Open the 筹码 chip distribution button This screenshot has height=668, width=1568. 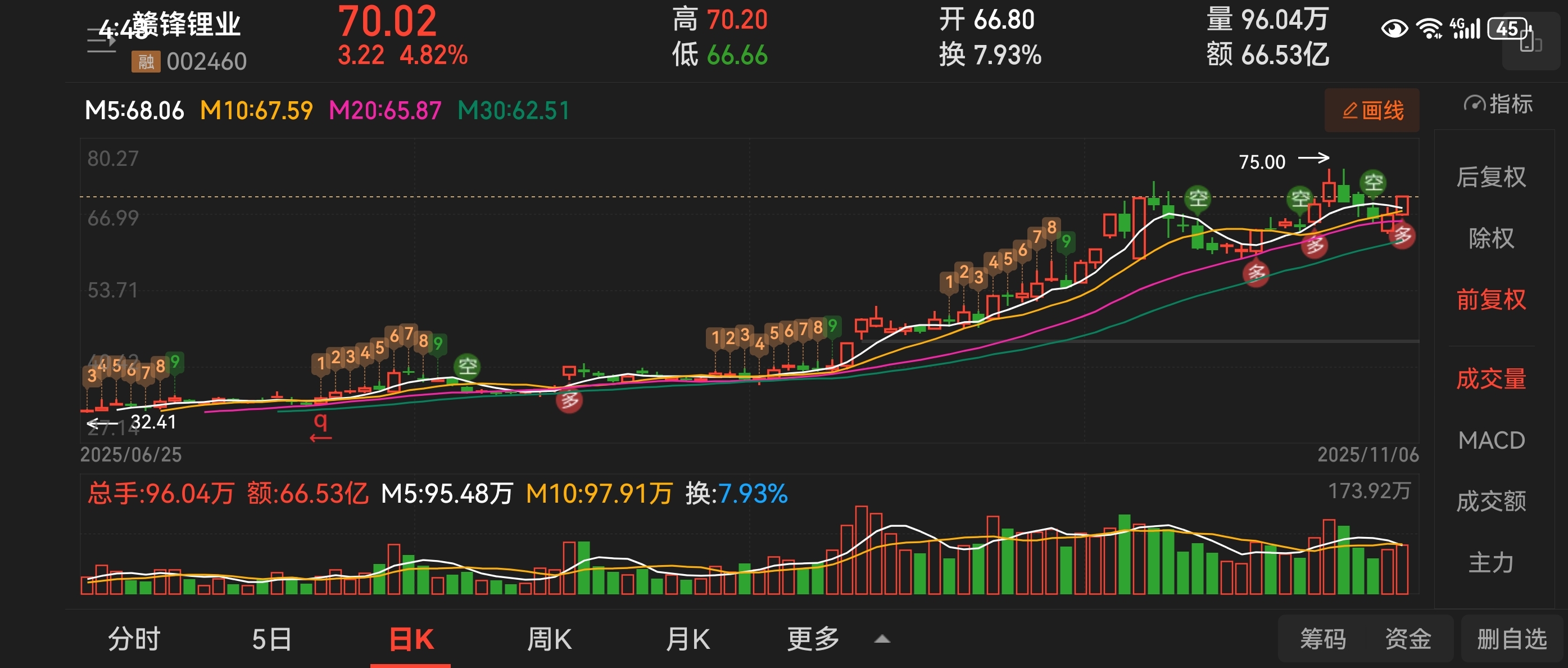[1323, 639]
